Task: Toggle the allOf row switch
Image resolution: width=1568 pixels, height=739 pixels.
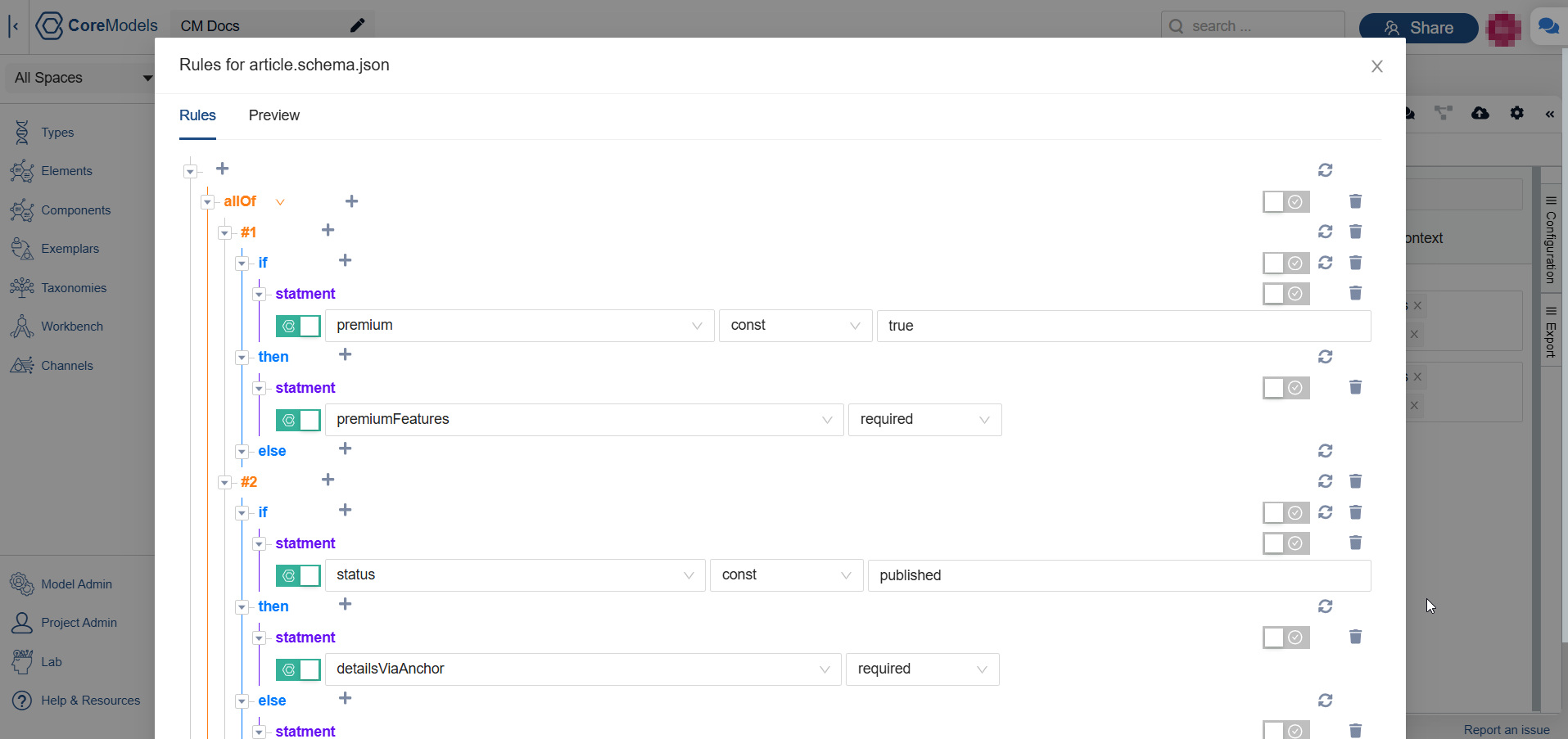Action: pos(1286,201)
